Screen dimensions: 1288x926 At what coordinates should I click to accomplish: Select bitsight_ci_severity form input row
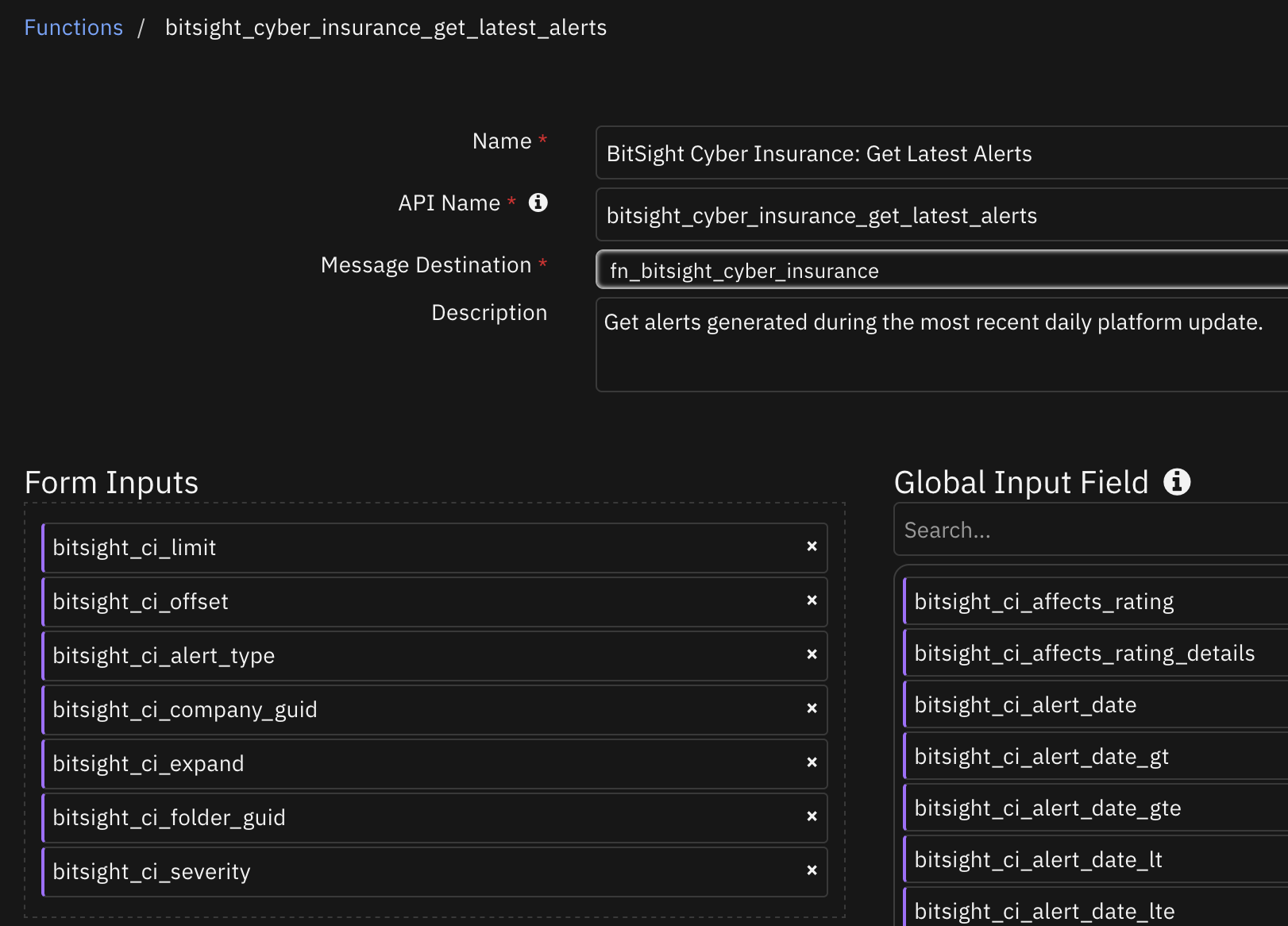coord(434,872)
